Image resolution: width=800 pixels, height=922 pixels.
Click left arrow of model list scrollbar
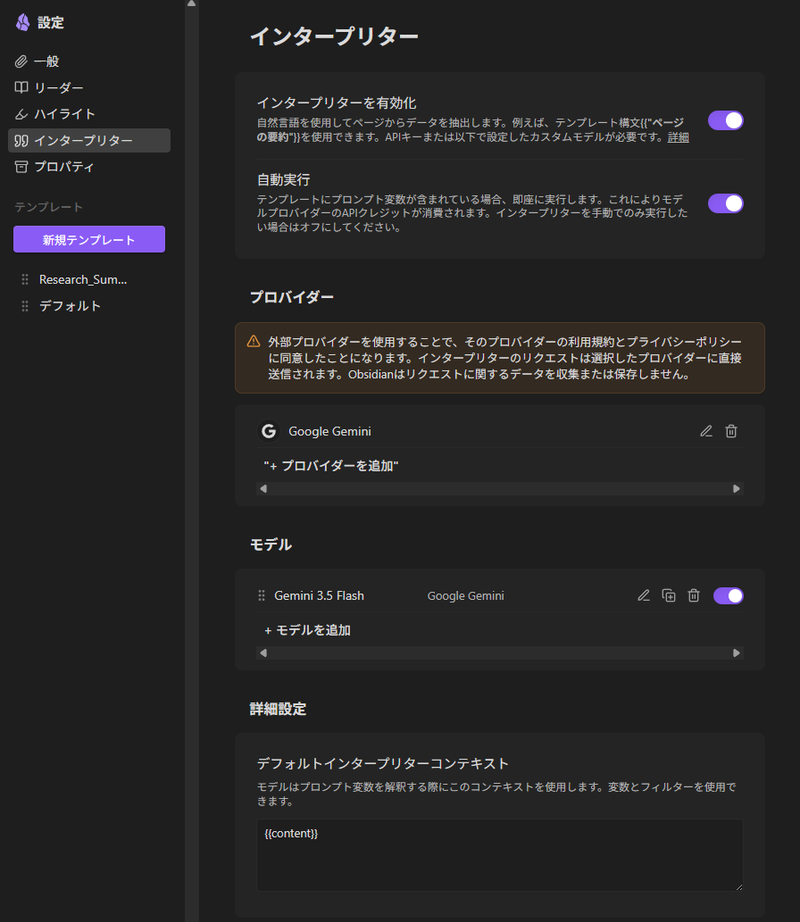pyautogui.click(x=263, y=653)
